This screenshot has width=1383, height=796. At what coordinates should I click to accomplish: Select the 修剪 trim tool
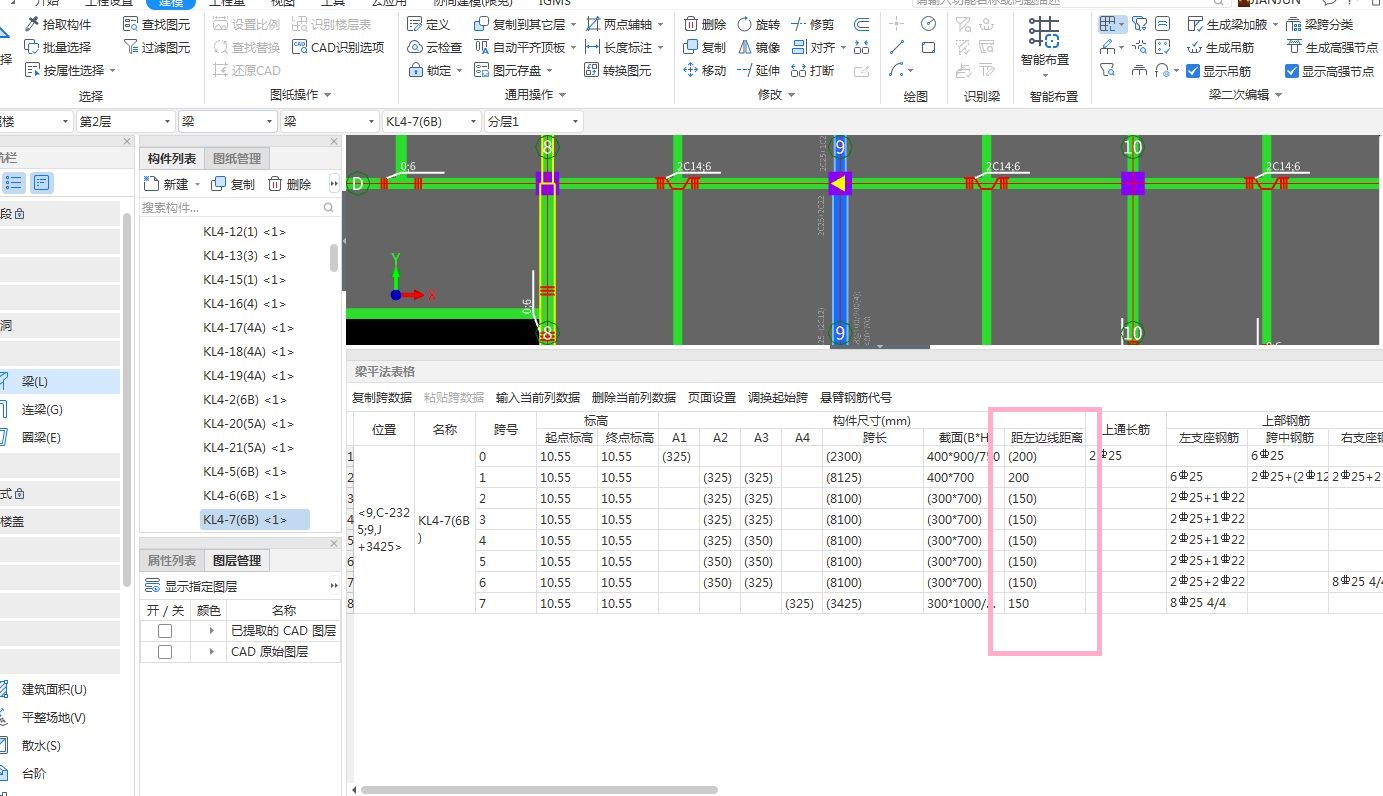pos(812,23)
